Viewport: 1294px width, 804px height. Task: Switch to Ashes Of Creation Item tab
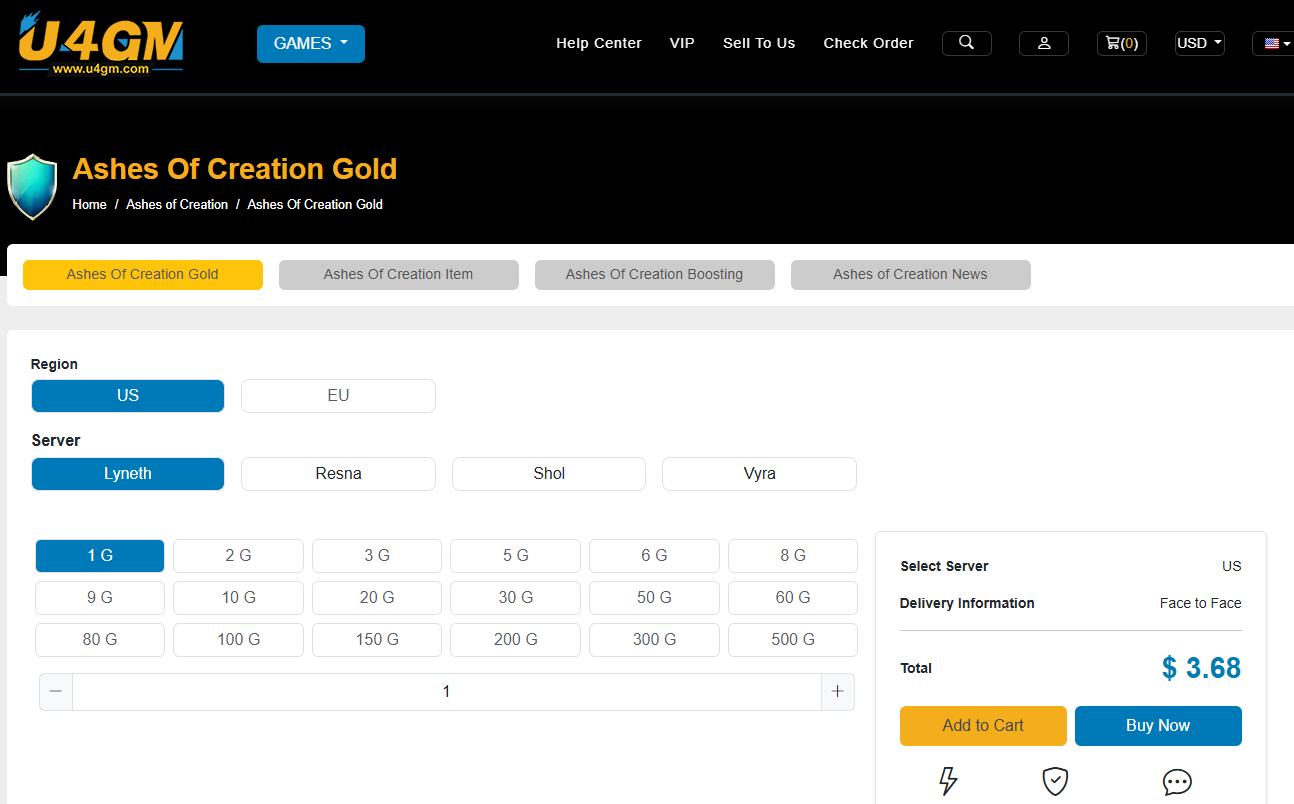(x=398, y=275)
